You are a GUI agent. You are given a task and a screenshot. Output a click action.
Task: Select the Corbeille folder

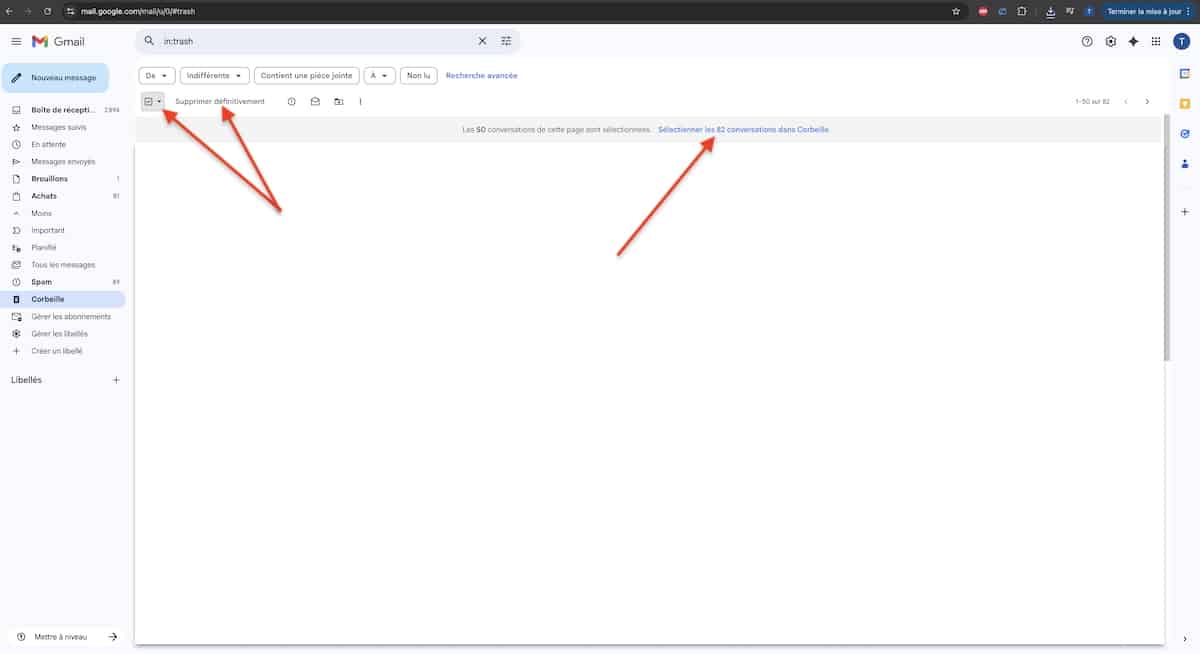[x=63, y=299]
